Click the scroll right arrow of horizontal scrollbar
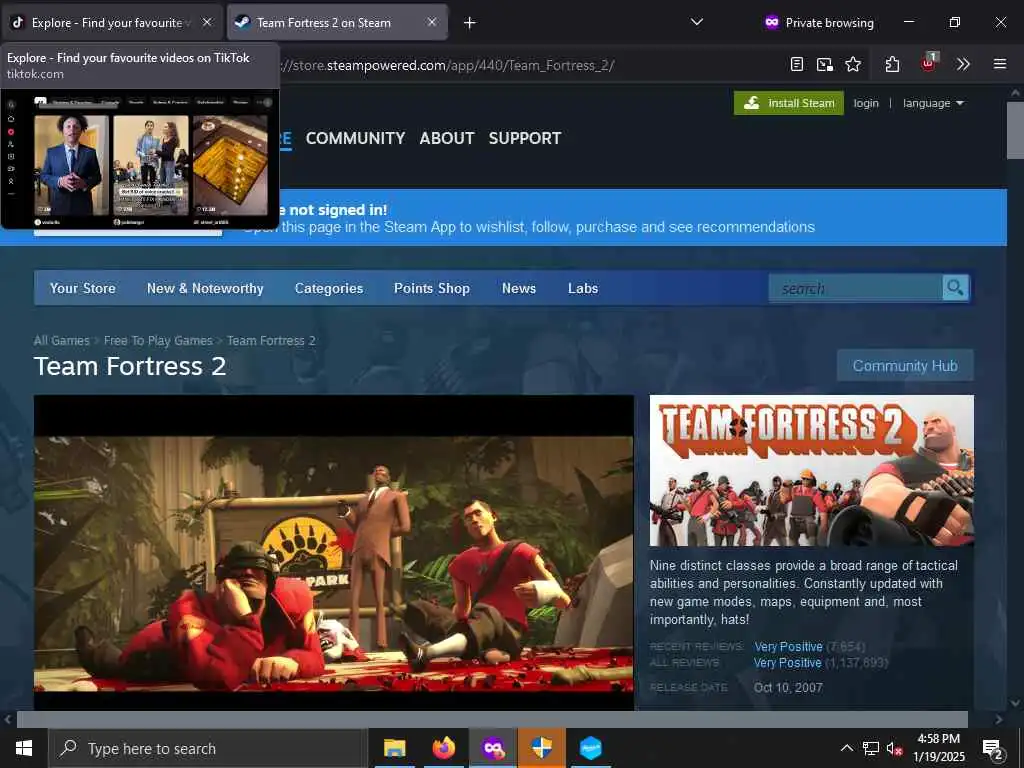 click(999, 720)
